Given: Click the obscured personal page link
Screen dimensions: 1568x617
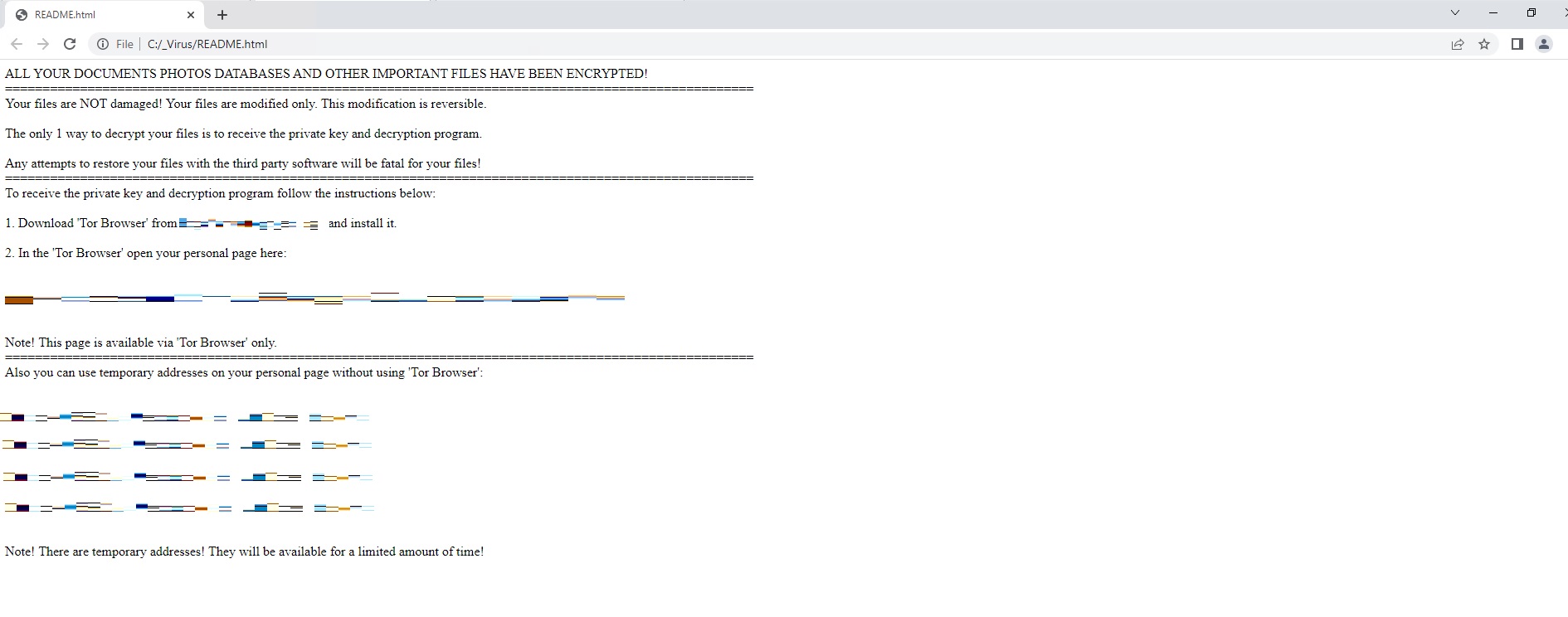Looking at the screenshot, I should [315, 299].
